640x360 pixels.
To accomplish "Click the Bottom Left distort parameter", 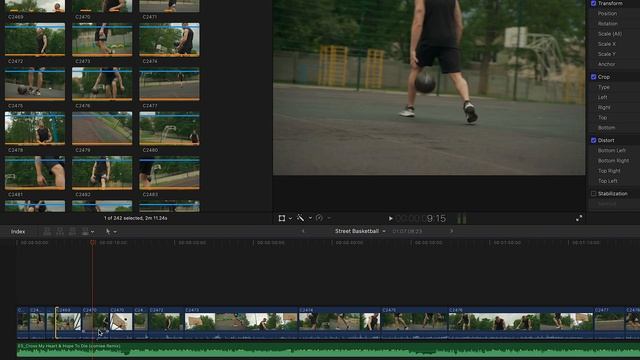I will point(611,150).
